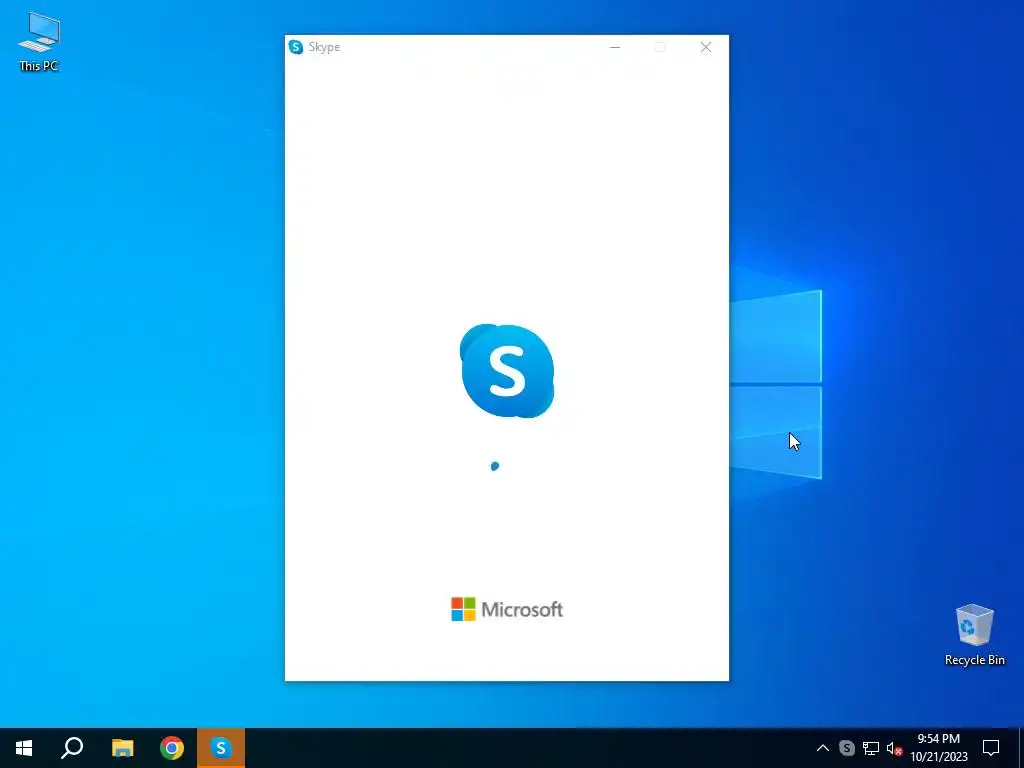Open the This PC desktop icon
Viewport: 1024px width, 768px height.
click(39, 41)
